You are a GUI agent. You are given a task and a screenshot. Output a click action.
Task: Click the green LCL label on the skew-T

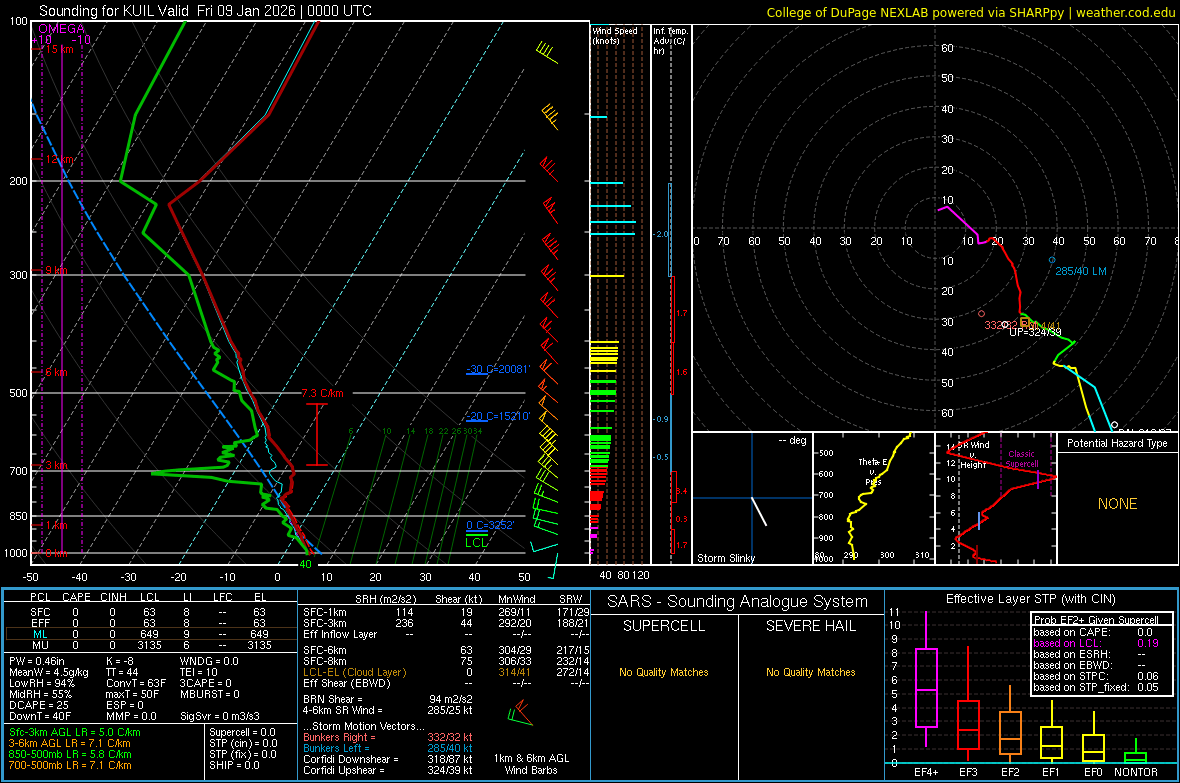pos(476,542)
